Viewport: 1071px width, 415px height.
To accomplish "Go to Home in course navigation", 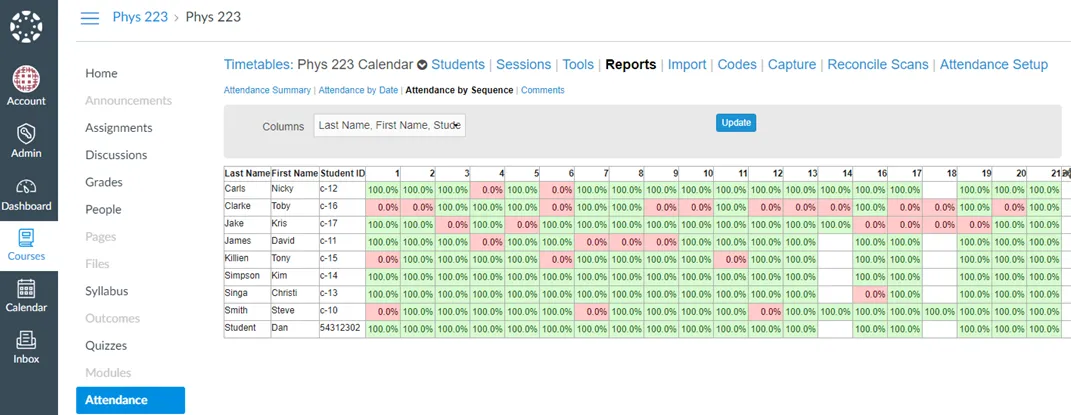I will 101,74.
